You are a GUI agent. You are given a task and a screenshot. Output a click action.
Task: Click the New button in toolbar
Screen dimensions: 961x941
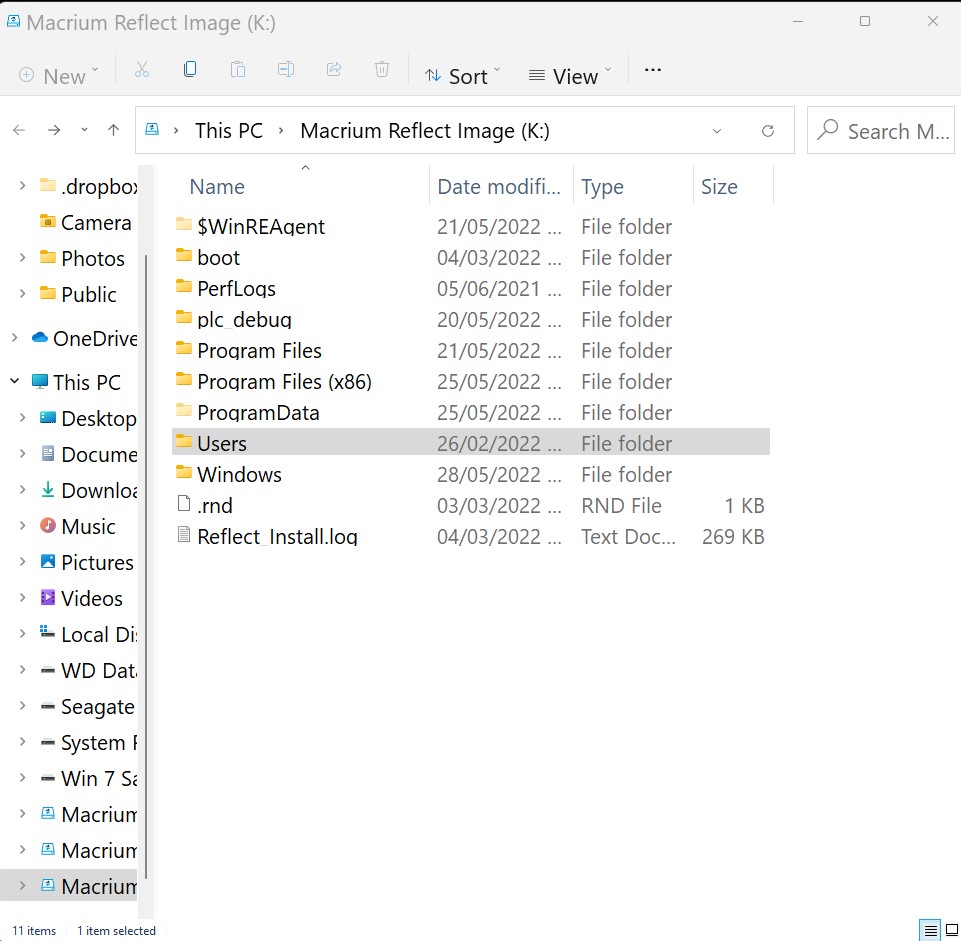click(59, 76)
